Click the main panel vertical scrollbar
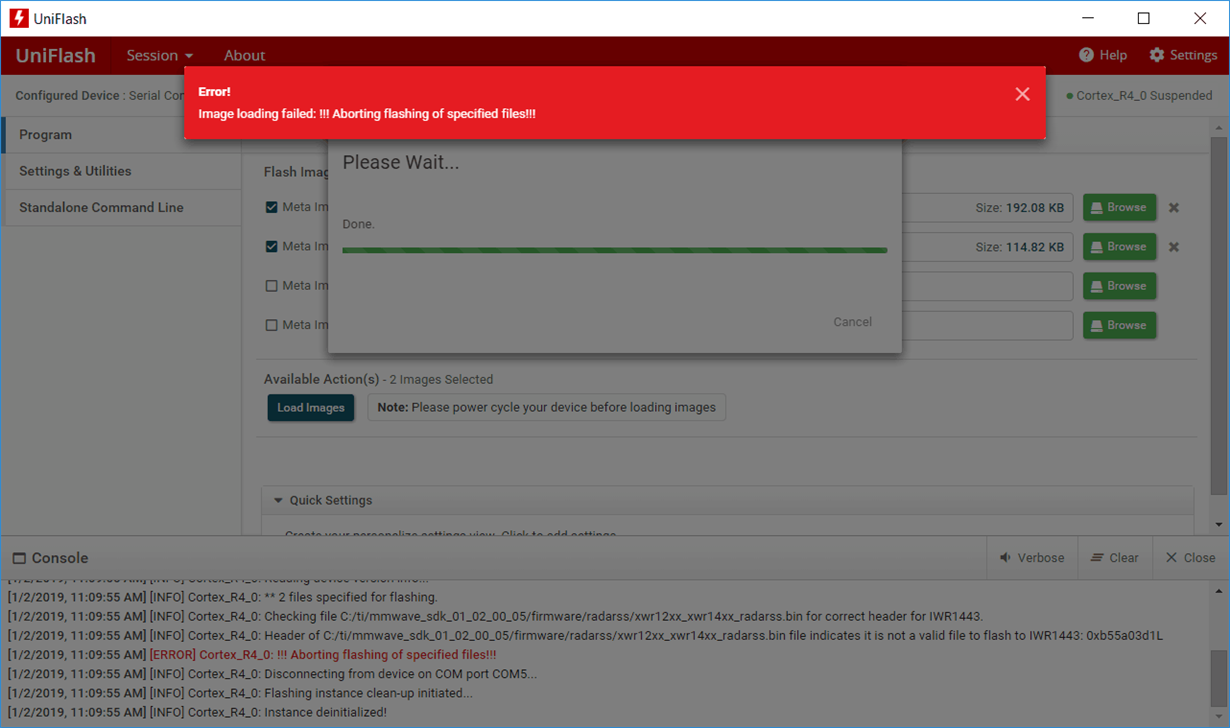This screenshot has height=728, width=1230. click(1218, 315)
